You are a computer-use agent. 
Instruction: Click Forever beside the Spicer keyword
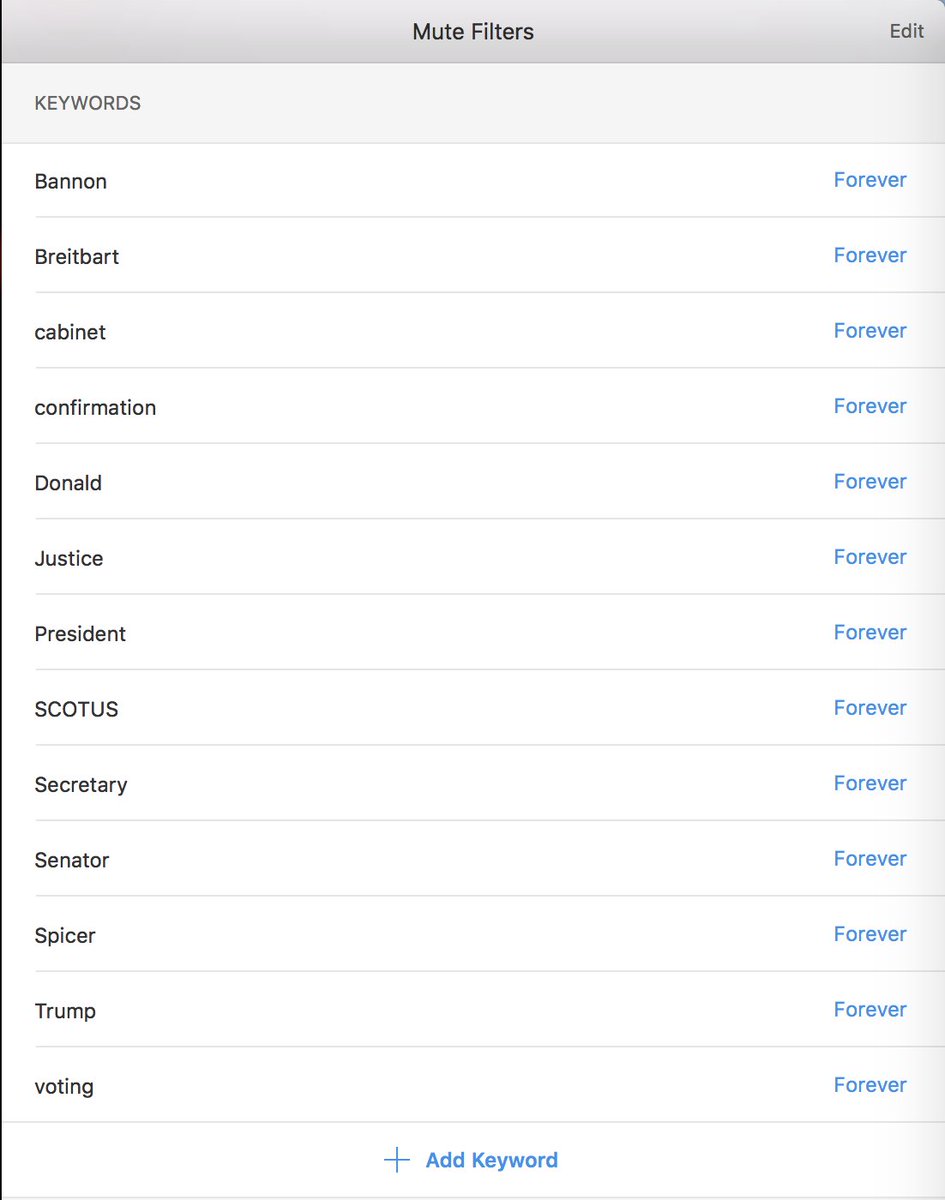[870, 934]
